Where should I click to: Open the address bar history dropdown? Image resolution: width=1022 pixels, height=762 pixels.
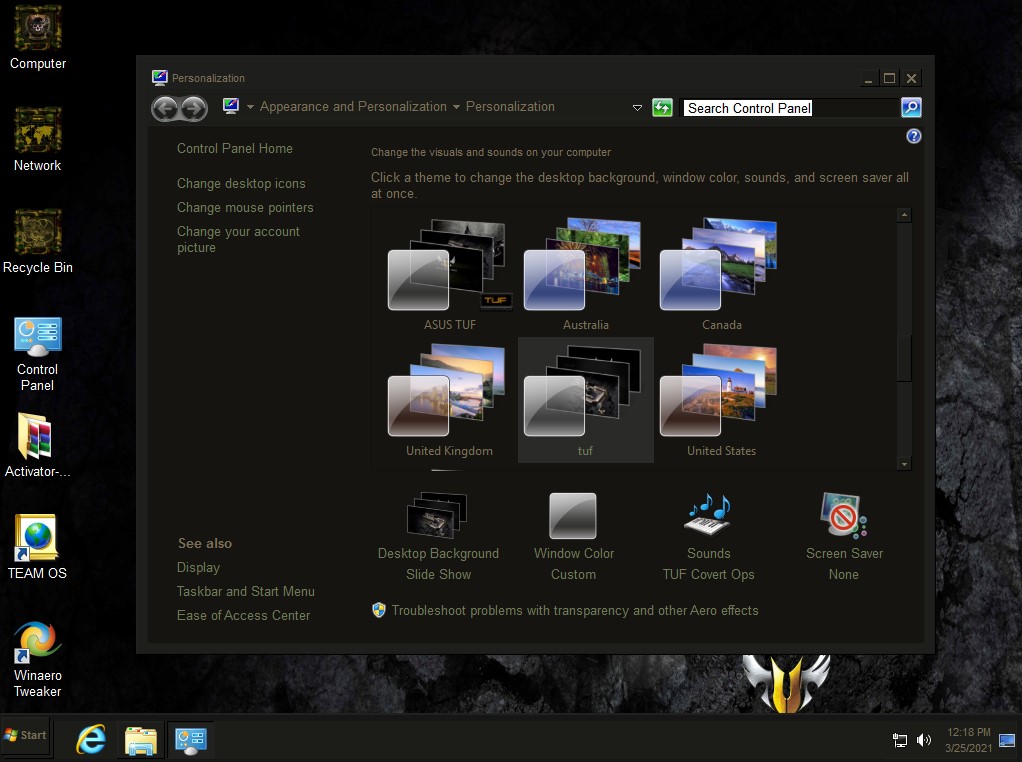[x=637, y=108]
